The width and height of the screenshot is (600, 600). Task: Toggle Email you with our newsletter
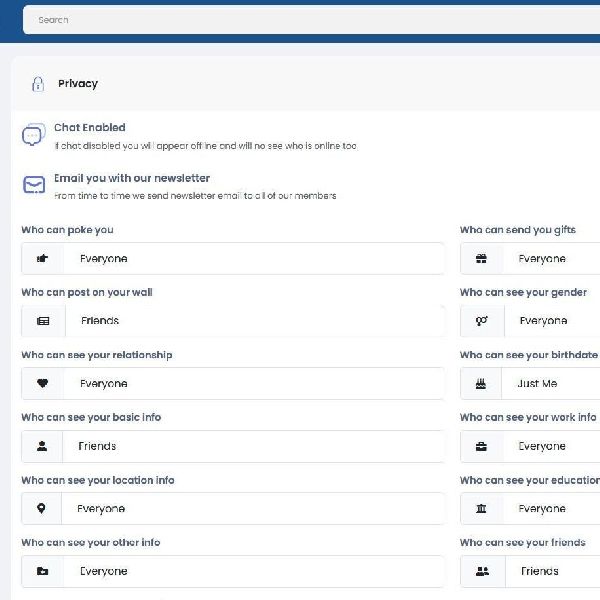(x=132, y=179)
